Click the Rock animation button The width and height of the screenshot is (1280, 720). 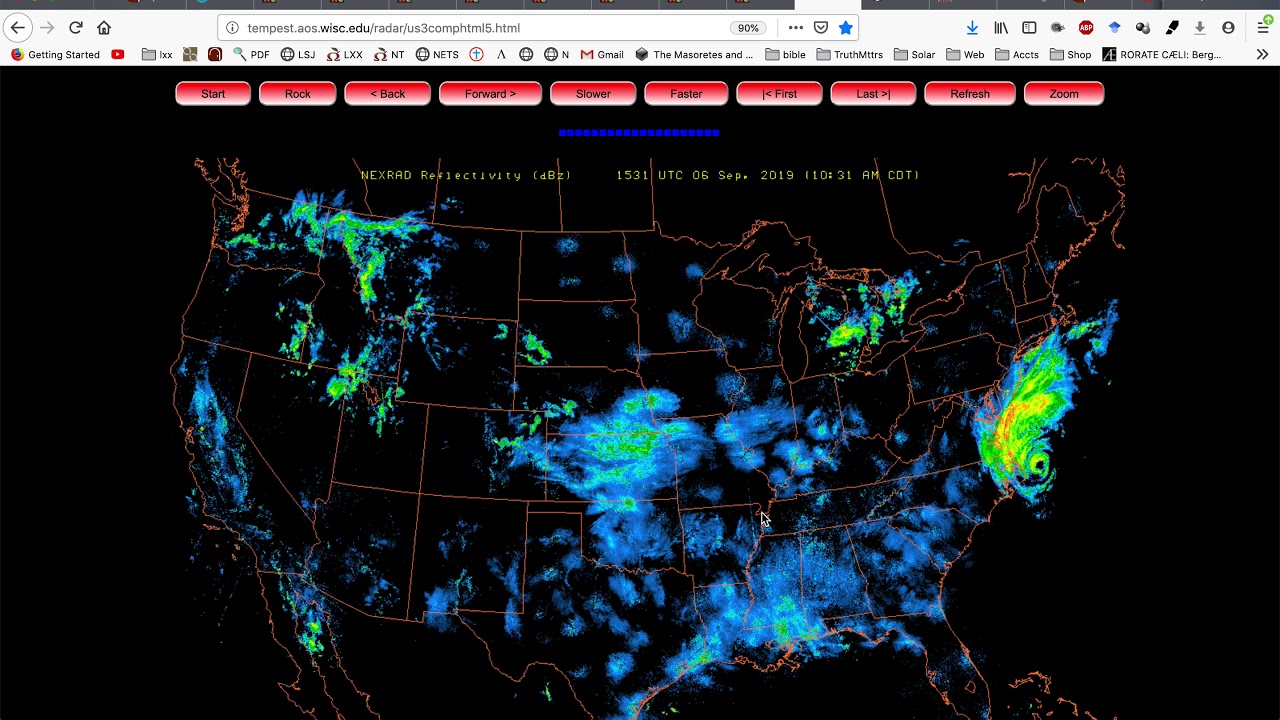tap(297, 94)
